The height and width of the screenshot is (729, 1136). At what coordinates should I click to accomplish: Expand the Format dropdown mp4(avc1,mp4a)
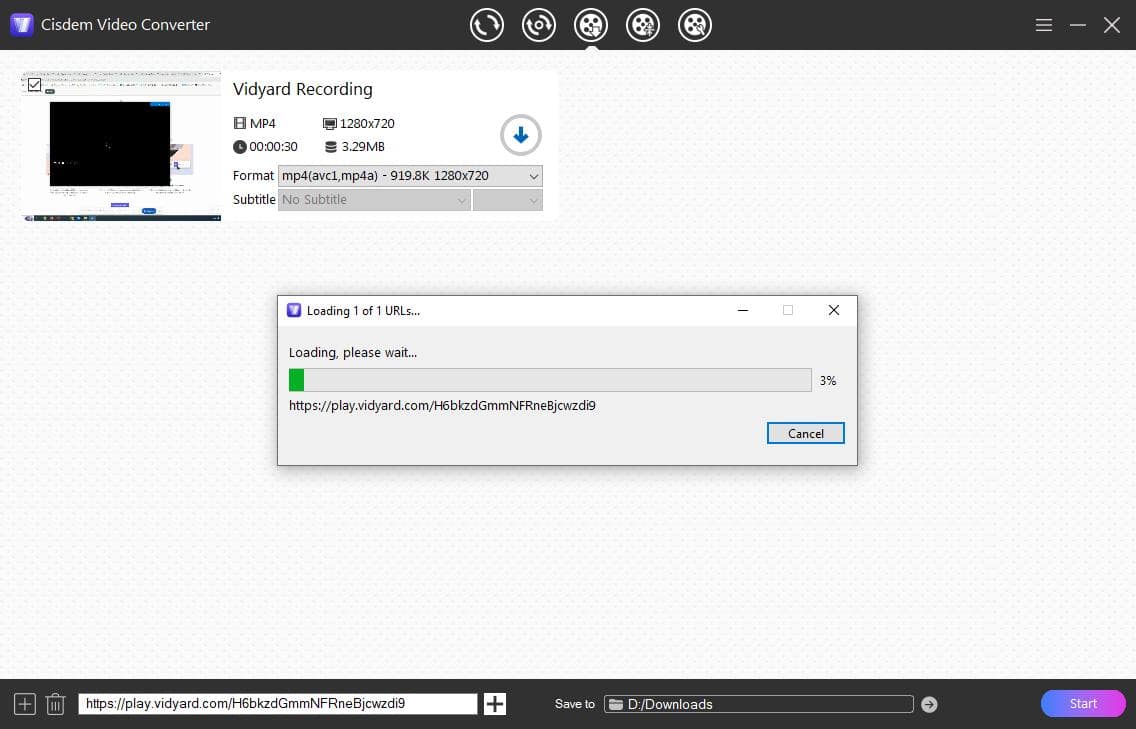pos(410,175)
